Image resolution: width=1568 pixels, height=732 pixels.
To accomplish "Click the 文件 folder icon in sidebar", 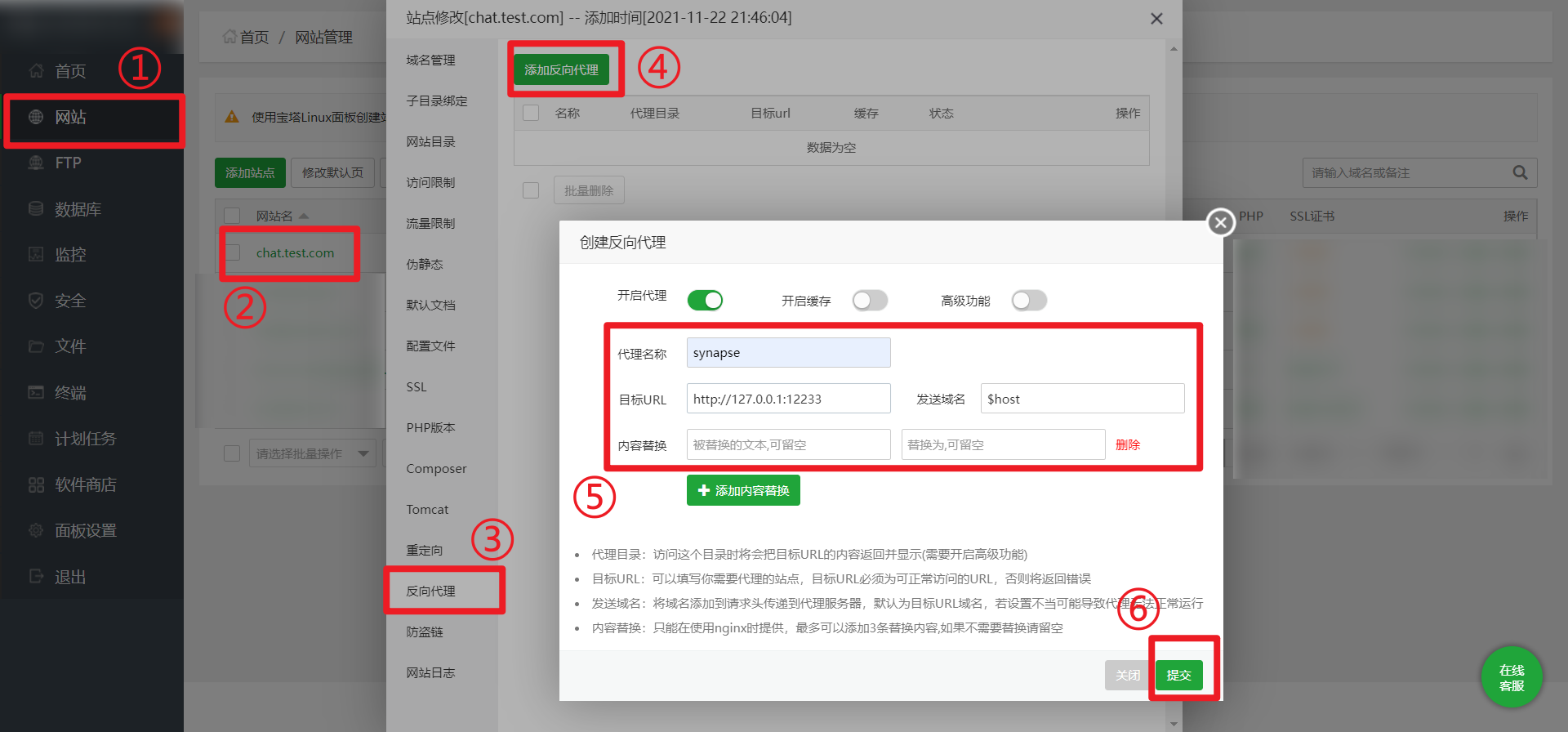I will click(x=36, y=346).
